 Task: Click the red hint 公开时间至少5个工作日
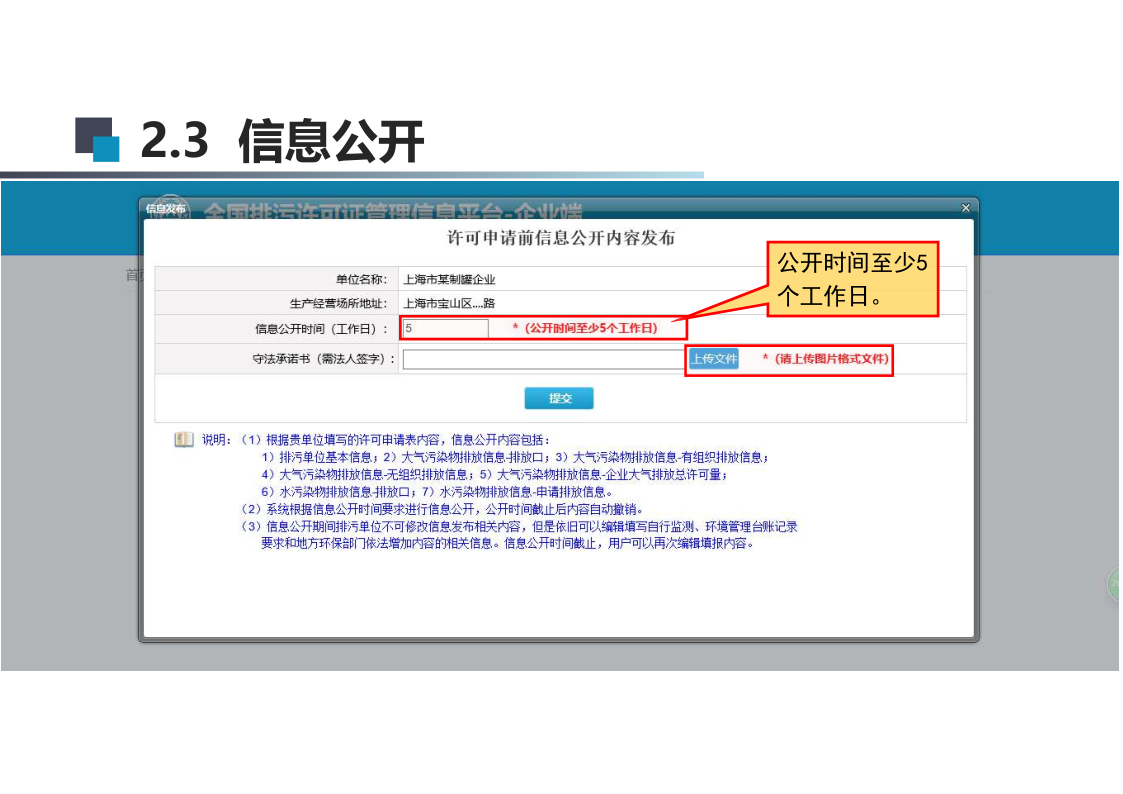pyautogui.click(x=585, y=328)
